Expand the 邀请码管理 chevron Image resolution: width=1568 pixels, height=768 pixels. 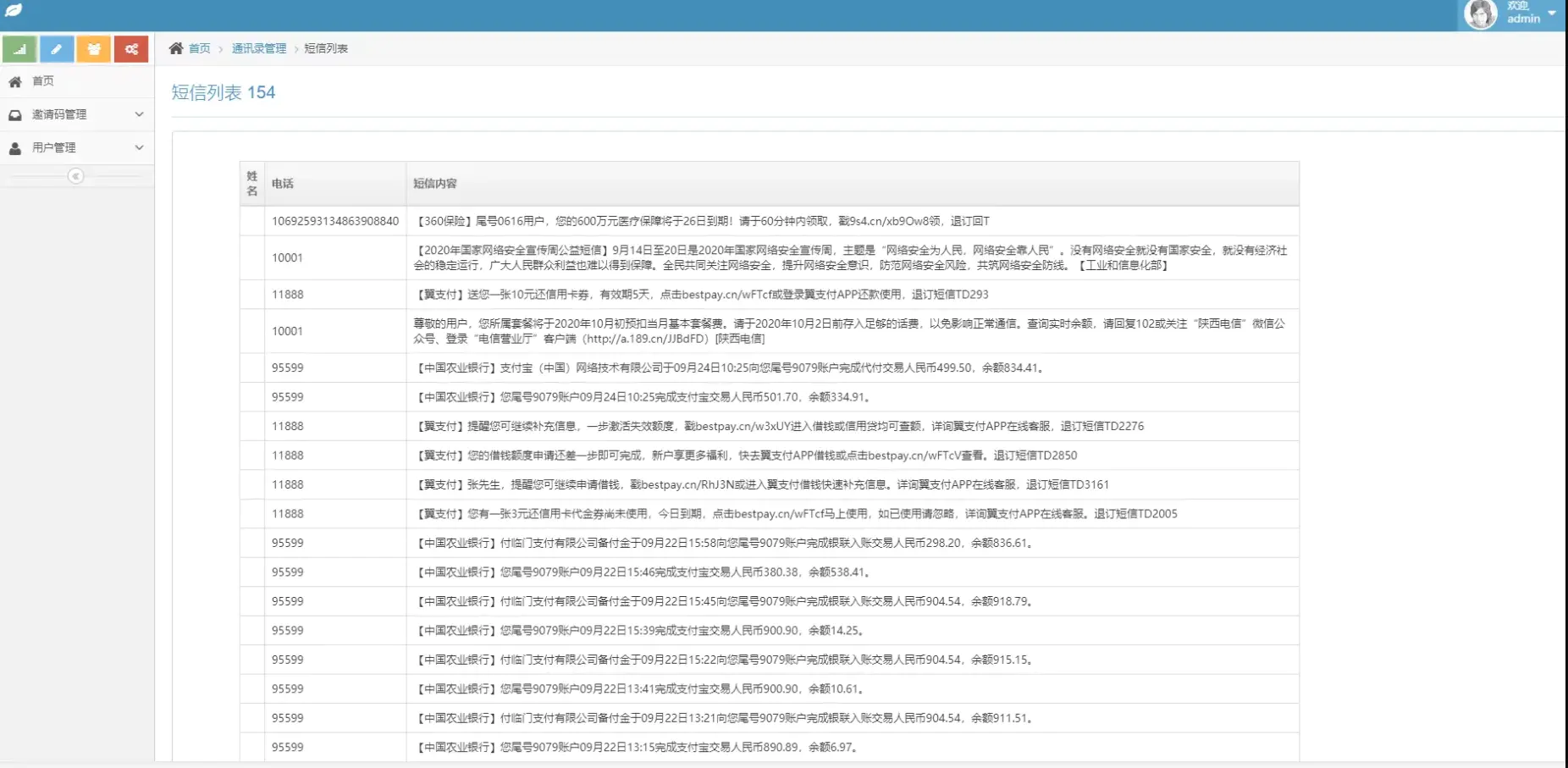click(139, 113)
